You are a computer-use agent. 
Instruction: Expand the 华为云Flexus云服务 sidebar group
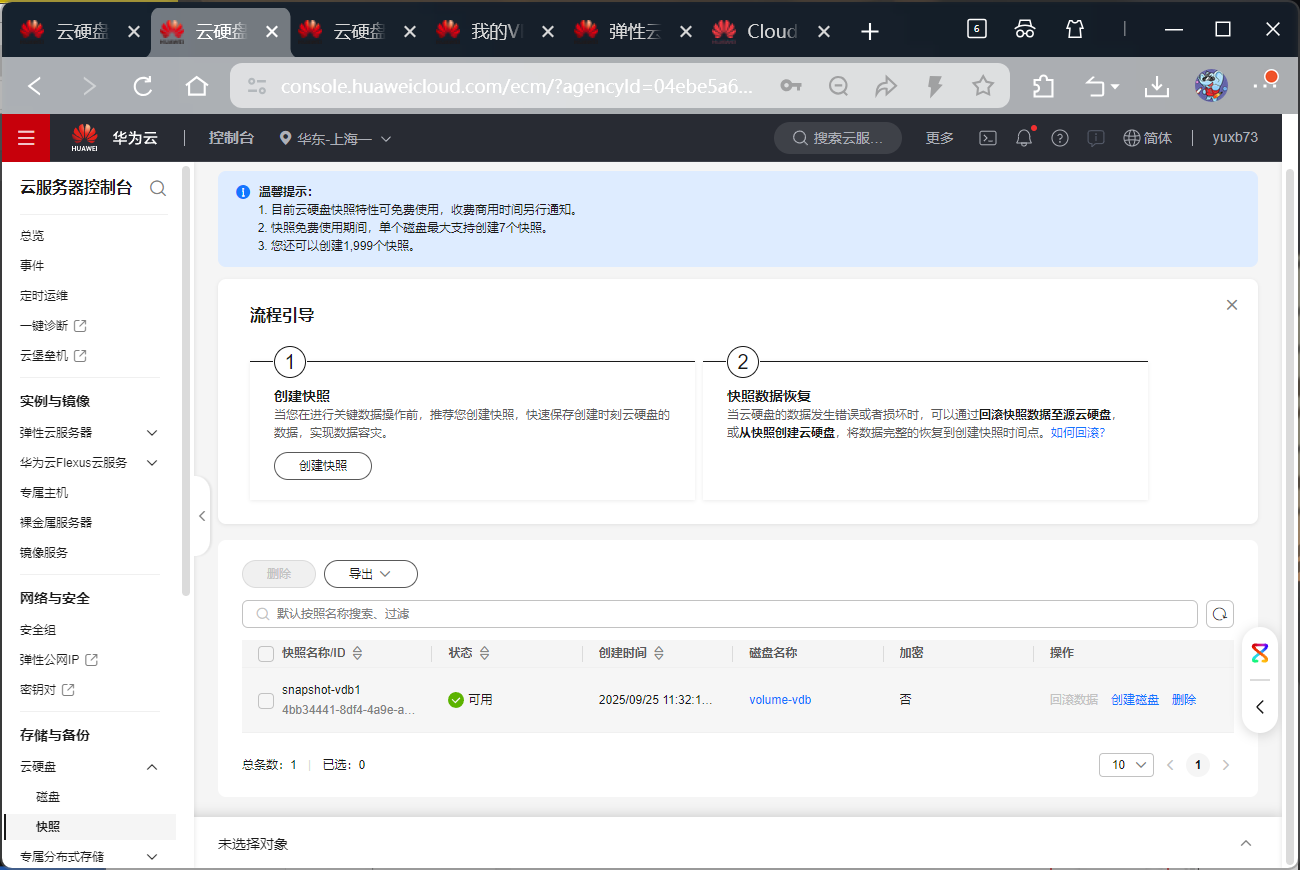tap(152, 463)
